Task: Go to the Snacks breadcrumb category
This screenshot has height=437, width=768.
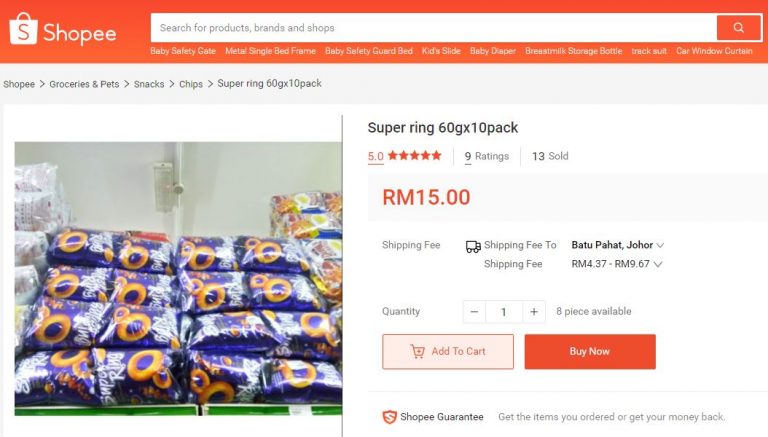Action: click(x=149, y=84)
